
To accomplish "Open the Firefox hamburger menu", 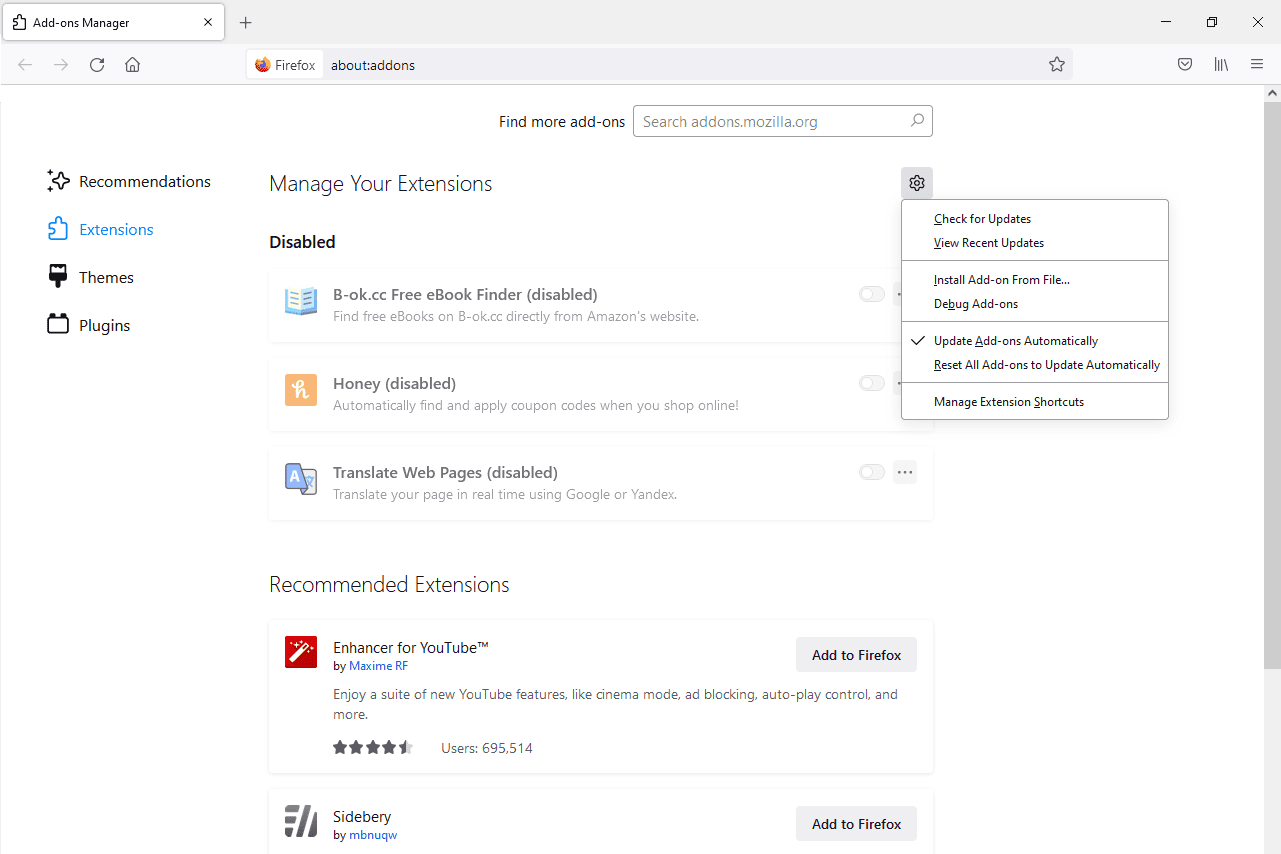I will pos(1257,65).
